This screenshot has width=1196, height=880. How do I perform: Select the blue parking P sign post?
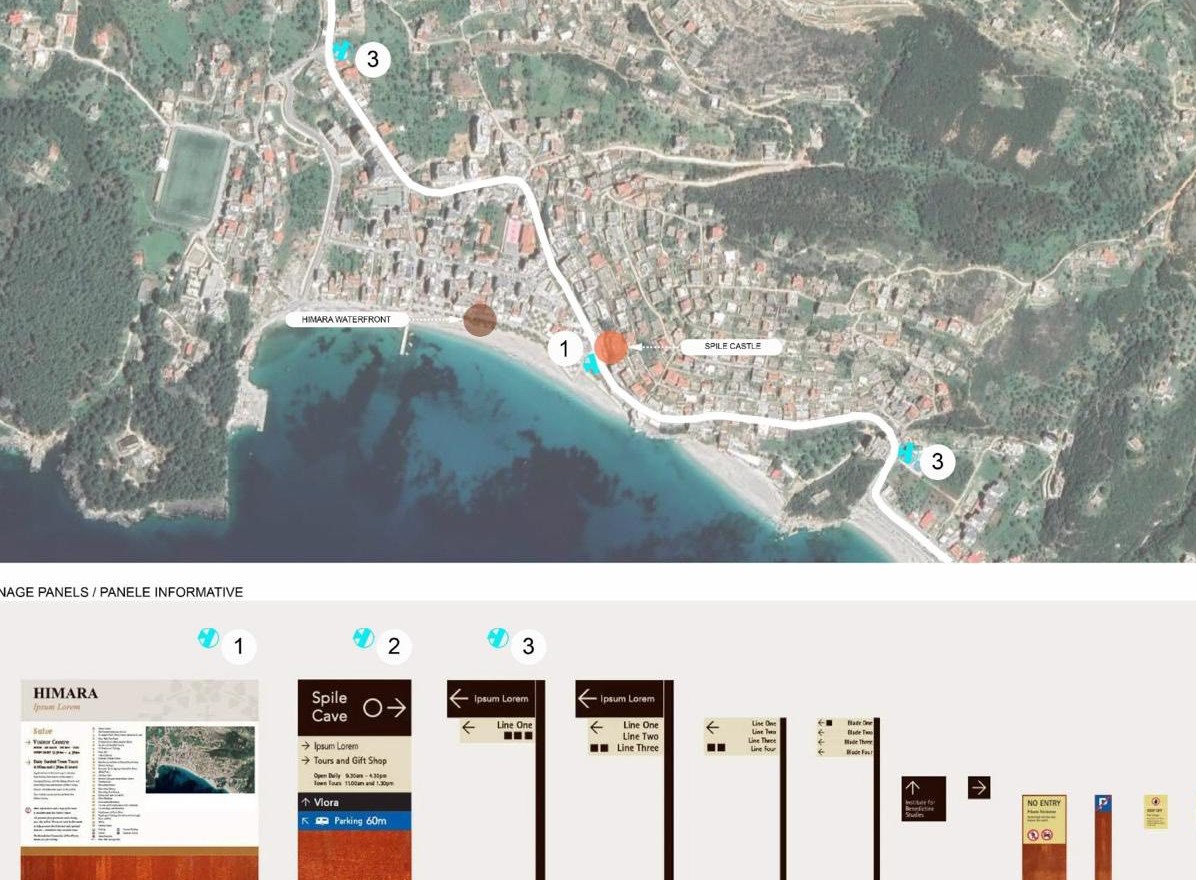tap(1103, 804)
